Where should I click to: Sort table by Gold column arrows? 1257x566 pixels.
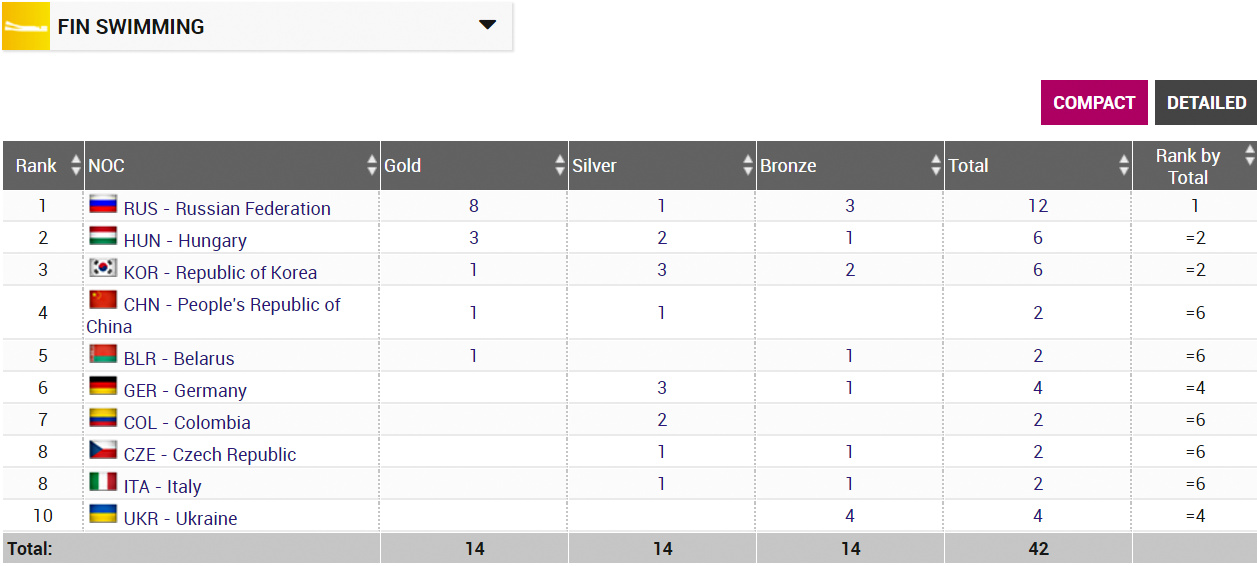click(x=560, y=166)
